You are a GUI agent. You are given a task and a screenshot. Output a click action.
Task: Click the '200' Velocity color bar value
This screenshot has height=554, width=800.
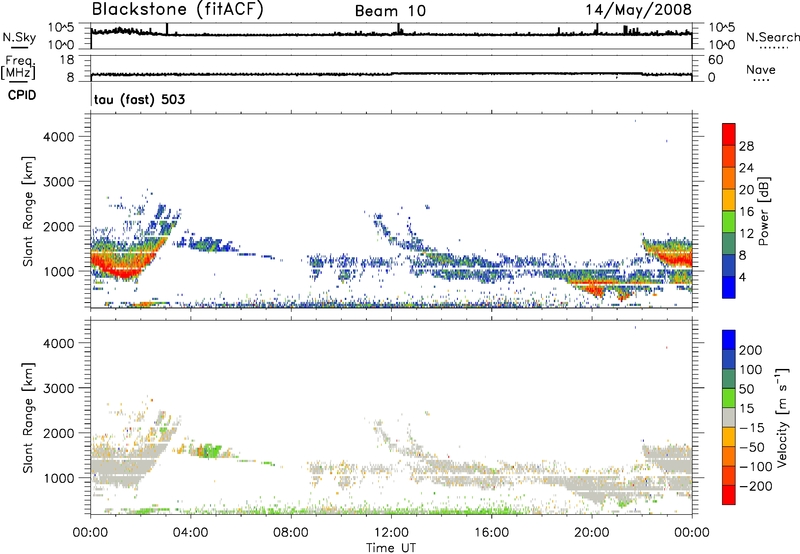point(751,350)
